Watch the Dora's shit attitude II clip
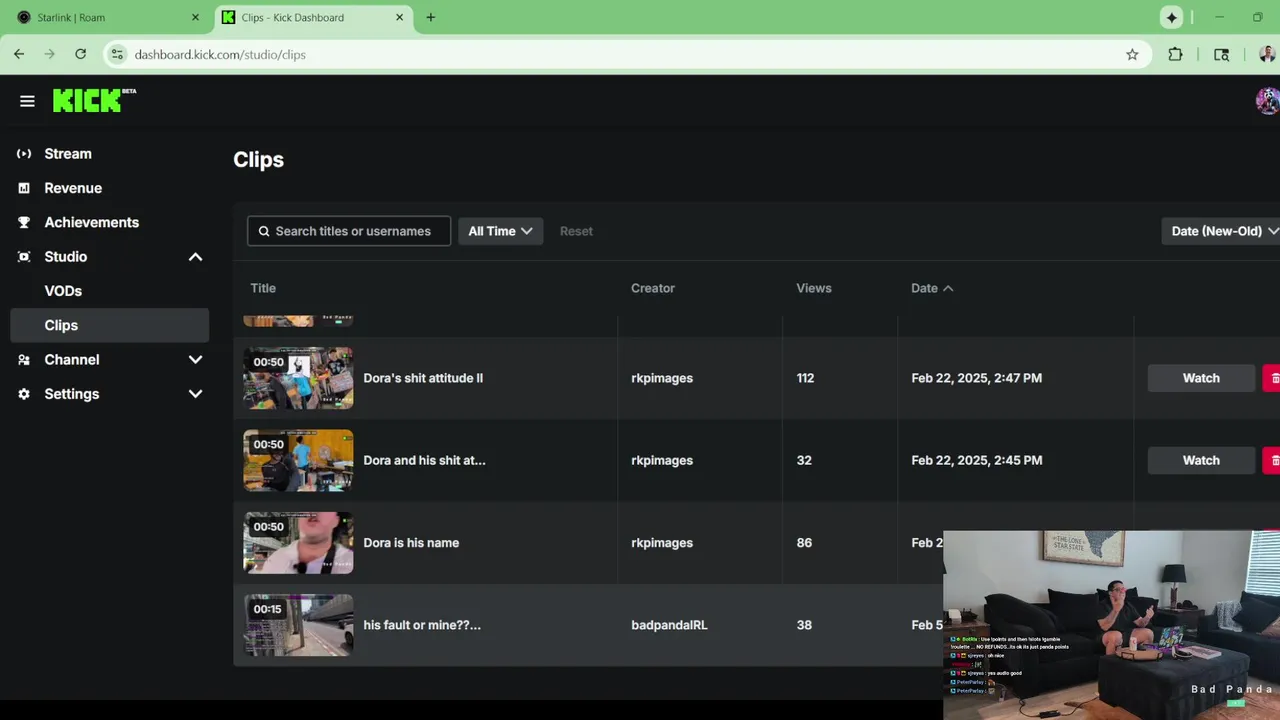 (1201, 378)
